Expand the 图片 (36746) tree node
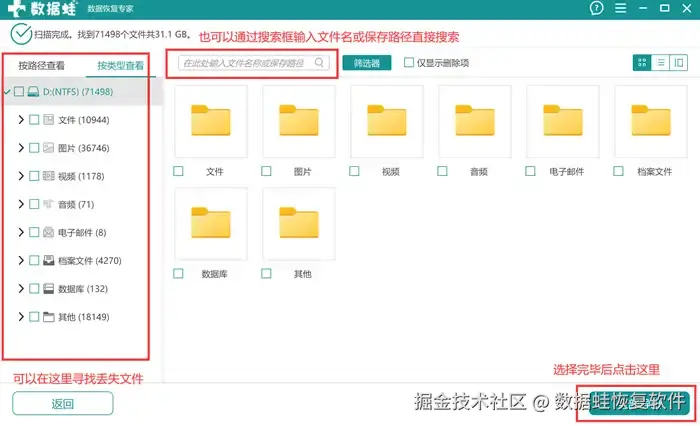700x426 pixels. pos(21,148)
